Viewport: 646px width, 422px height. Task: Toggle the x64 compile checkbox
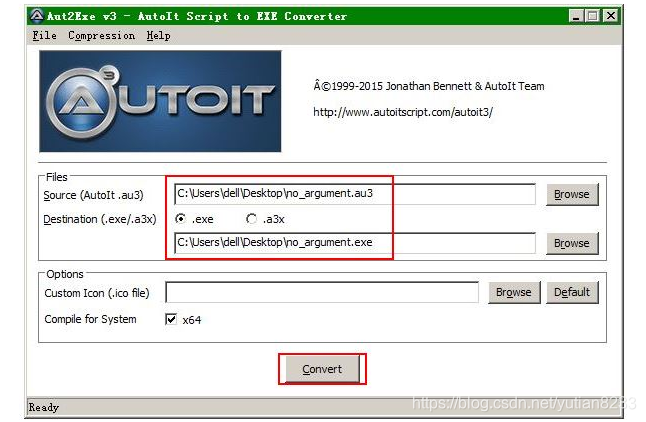coord(171,319)
